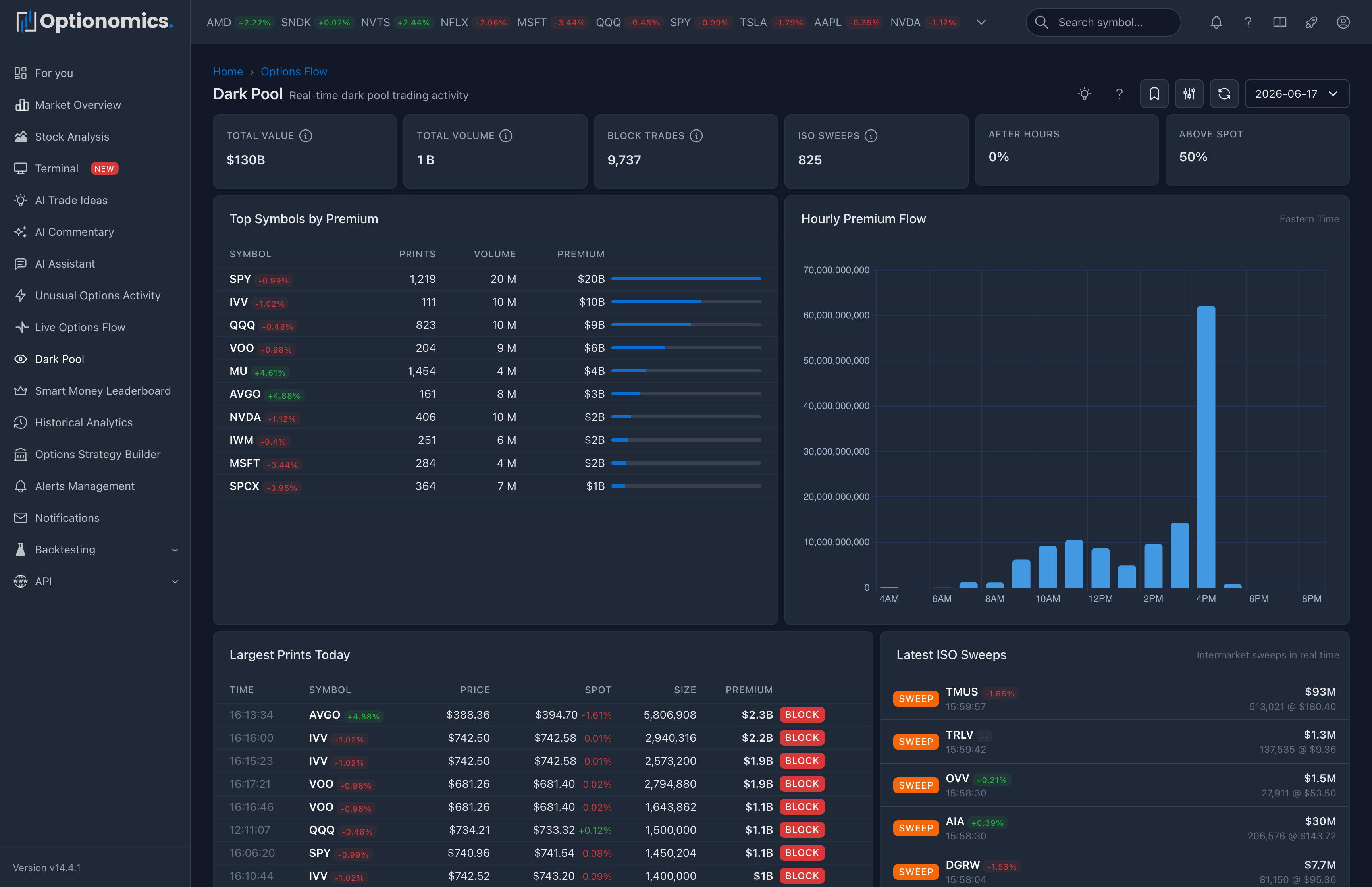
Task: Open the 2026-06-17 date dropdown
Action: tap(1297, 94)
